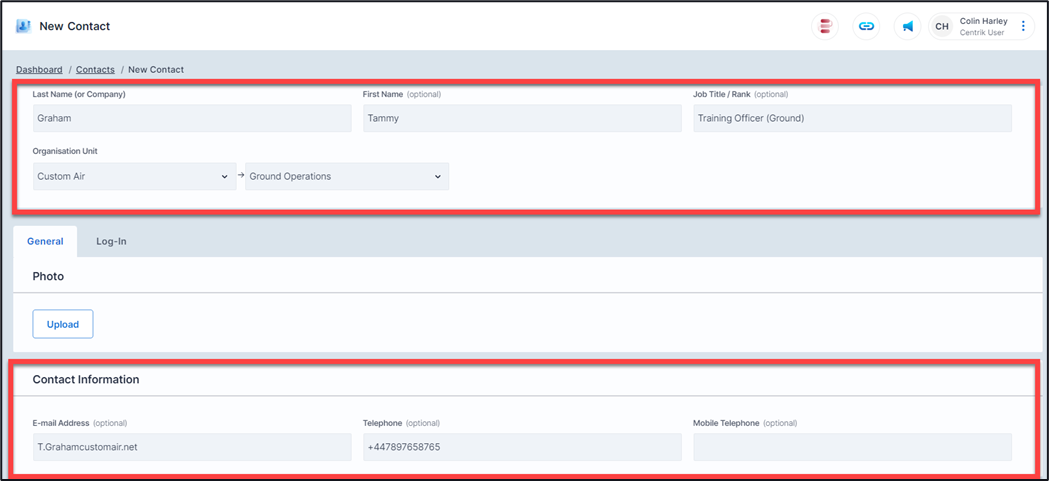Click the First Name field containing Tammy

pos(522,118)
